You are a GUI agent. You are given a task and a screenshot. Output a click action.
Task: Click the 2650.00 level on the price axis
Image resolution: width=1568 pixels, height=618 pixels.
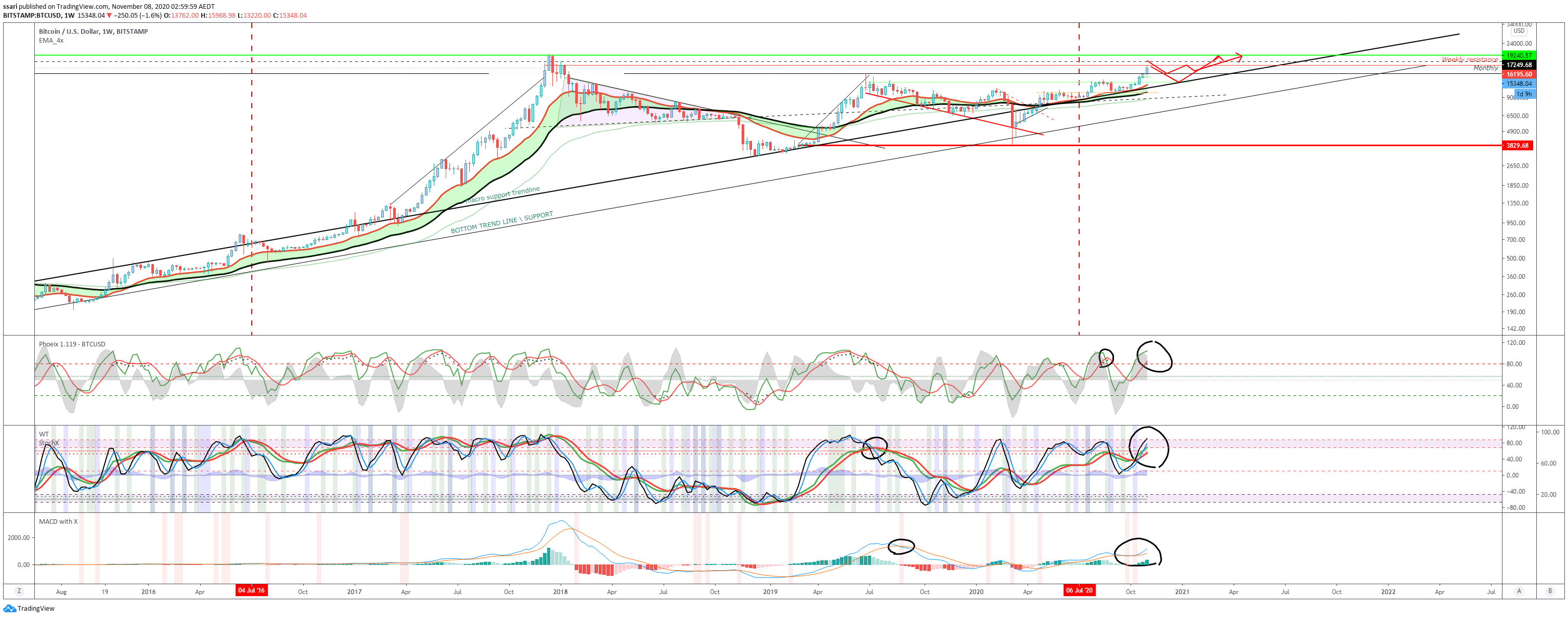click(1518, 165)
